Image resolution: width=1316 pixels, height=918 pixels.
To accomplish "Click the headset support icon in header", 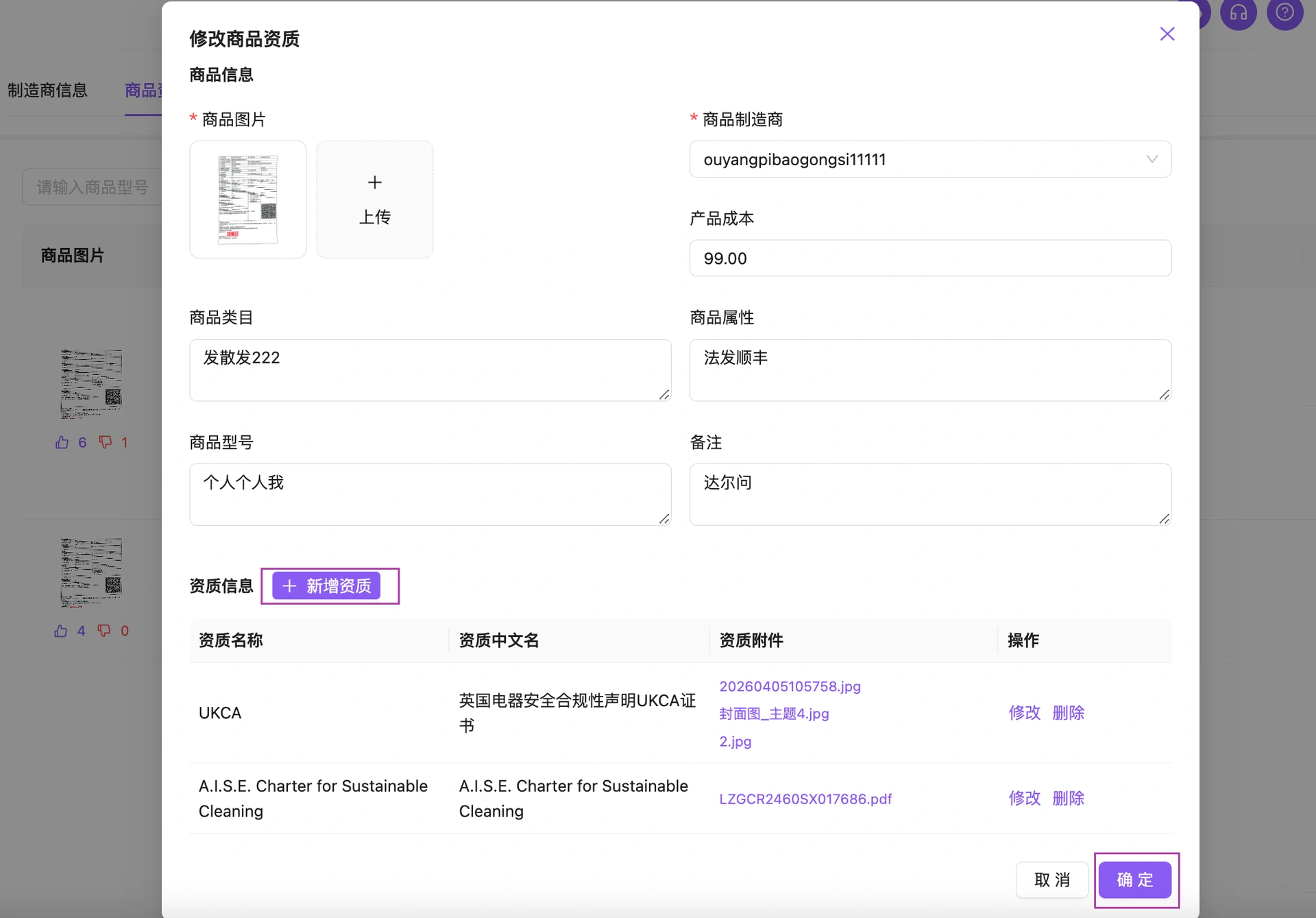I will [1238, 12].
